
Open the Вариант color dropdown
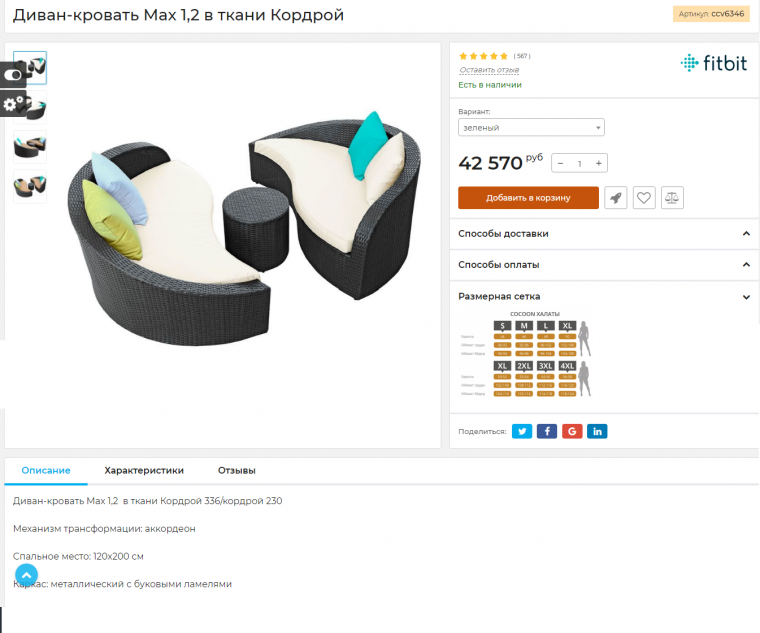(x=531, y=127)
